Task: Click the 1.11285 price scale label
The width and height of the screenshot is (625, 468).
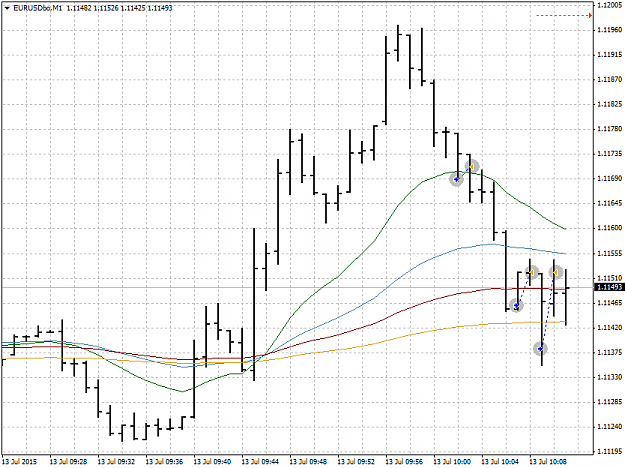Action: [x=610, y=402]
